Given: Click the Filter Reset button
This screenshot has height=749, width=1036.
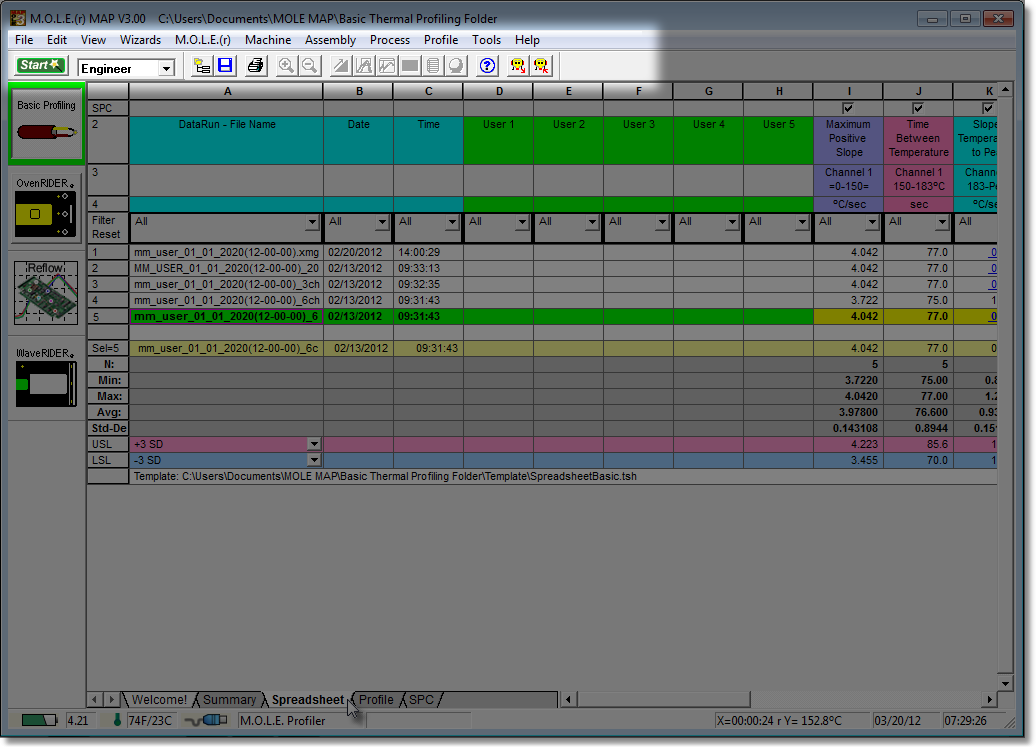Looking at the screenshot, I should tap(106, 227).
